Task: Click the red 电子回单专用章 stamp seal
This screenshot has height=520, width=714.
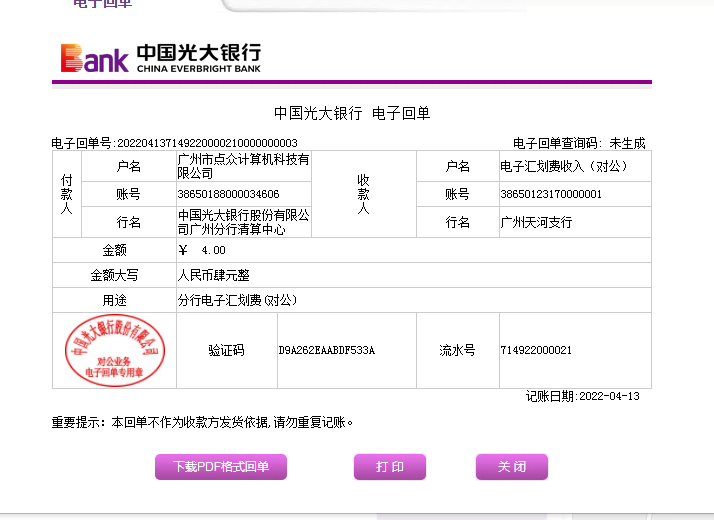Action: coord(113,350)
